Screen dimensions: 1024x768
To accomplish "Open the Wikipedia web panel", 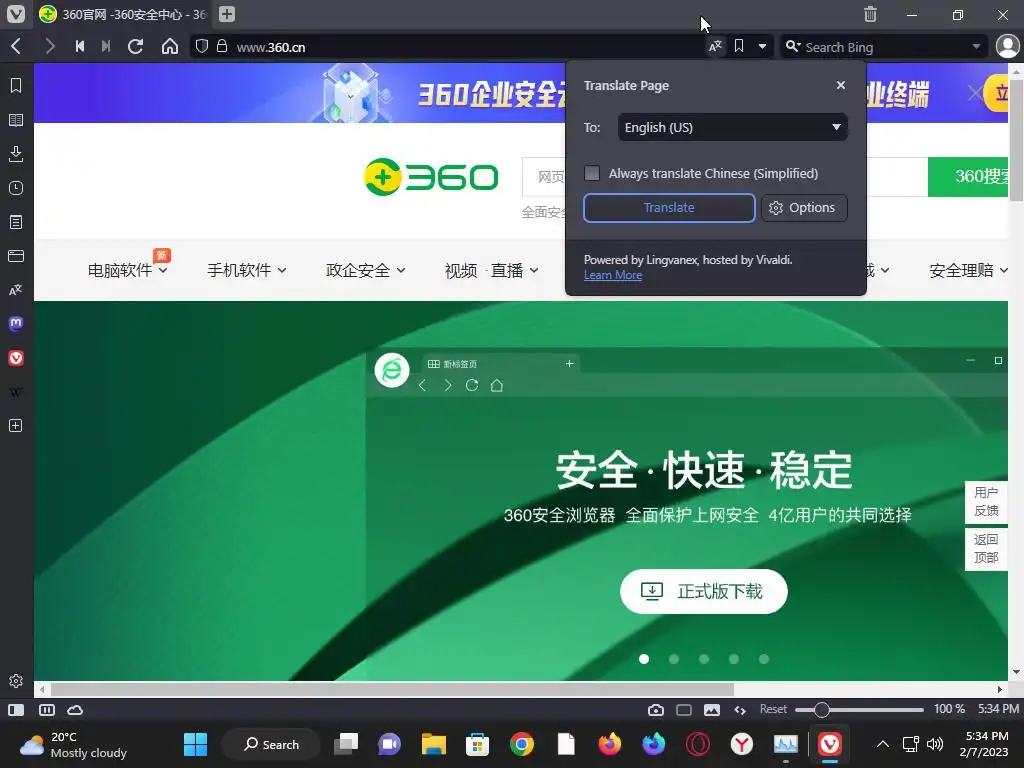I will (x=16, y=392).
